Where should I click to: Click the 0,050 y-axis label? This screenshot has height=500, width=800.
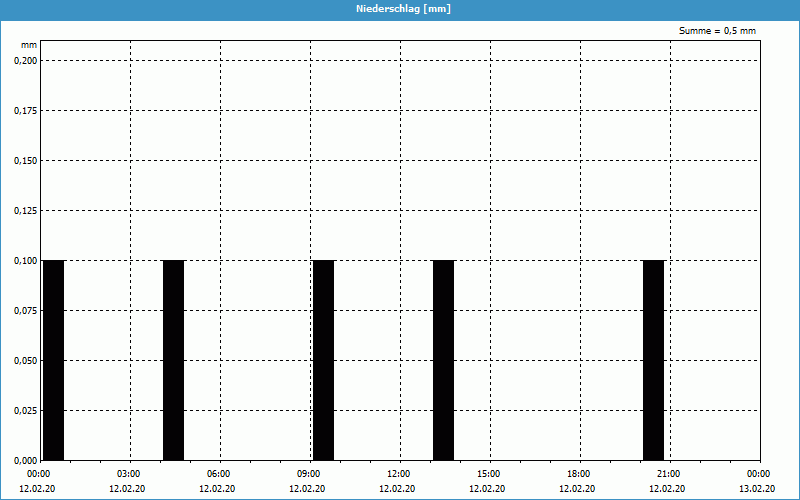24,361
